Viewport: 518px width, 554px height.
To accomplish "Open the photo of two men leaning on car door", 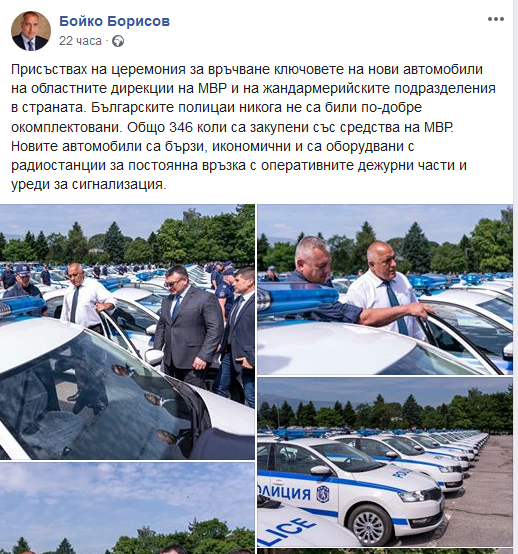I will [x=385, y=289].
